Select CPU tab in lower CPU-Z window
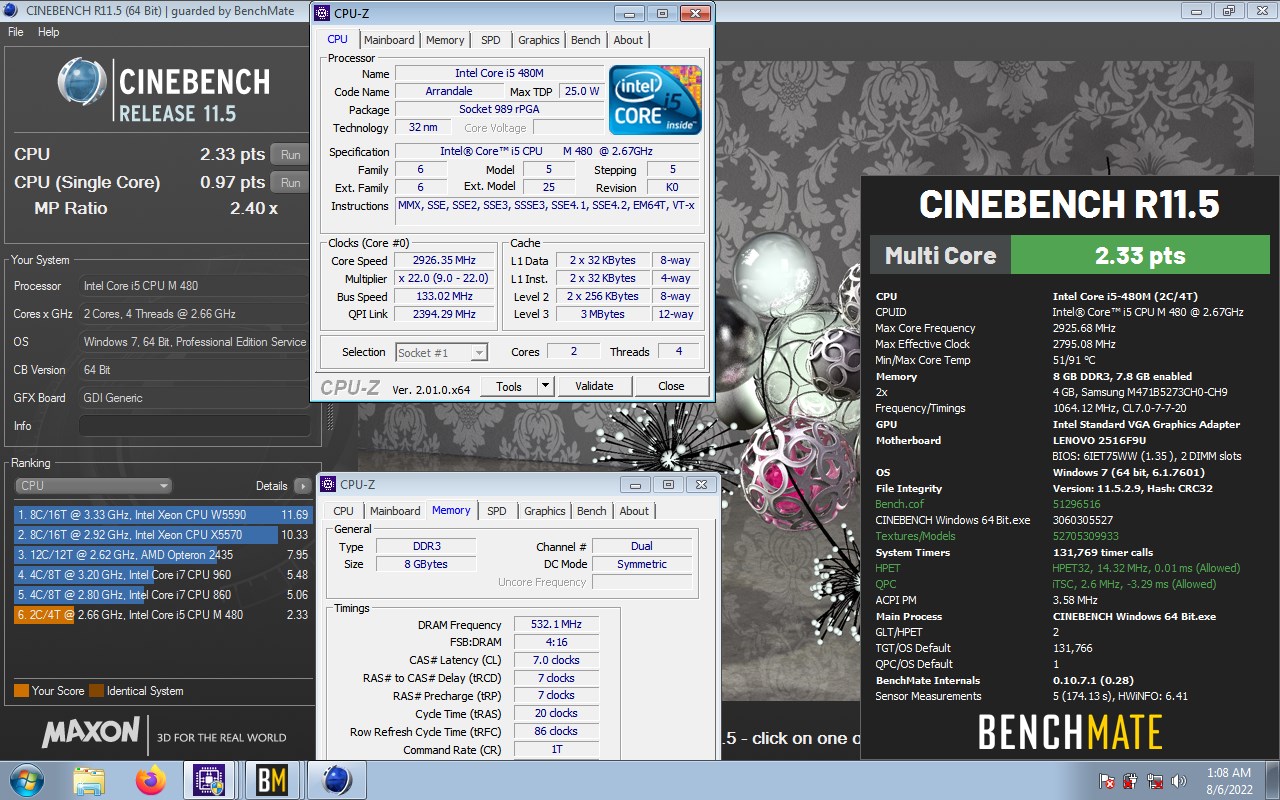 click(x=344, y=511)
